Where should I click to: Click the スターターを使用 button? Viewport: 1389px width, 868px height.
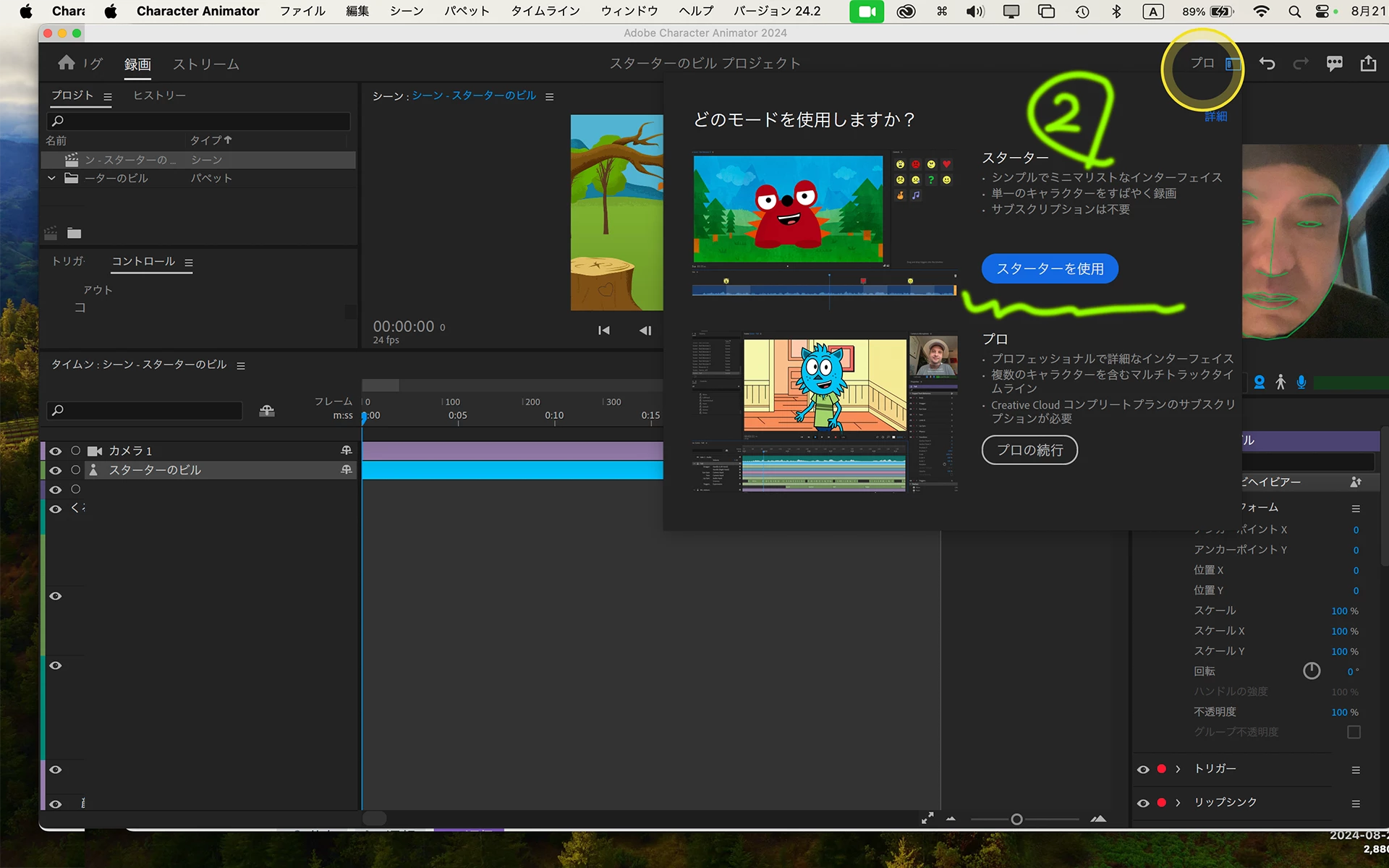coord(1050,269)
